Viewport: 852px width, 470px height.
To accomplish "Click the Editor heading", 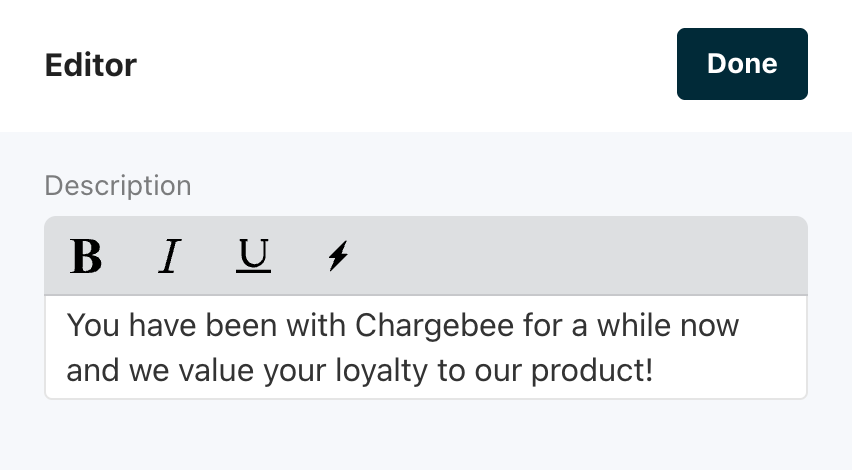I will click(91, 65).
